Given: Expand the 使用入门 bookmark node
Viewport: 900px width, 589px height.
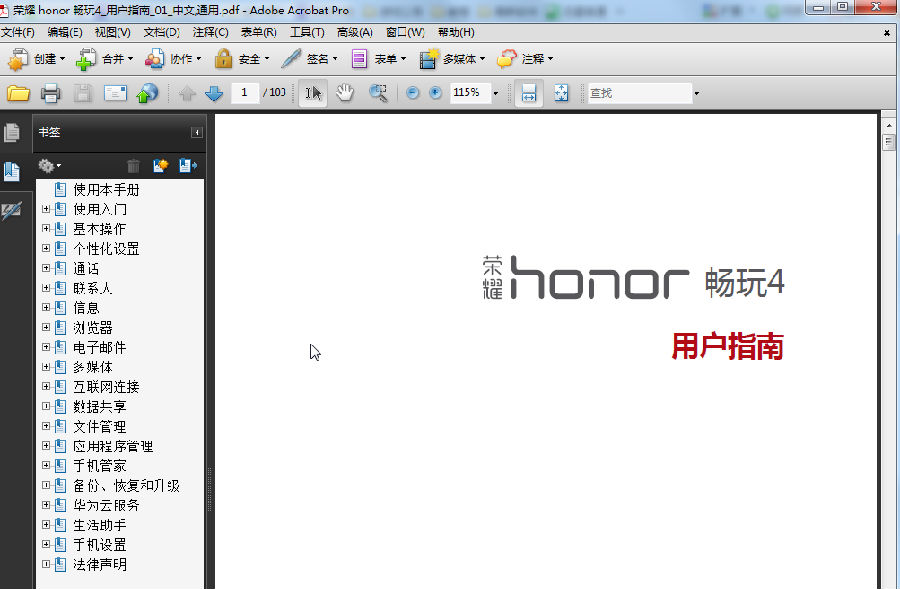Looking at the screenshot, I should [x=45, y=209].
